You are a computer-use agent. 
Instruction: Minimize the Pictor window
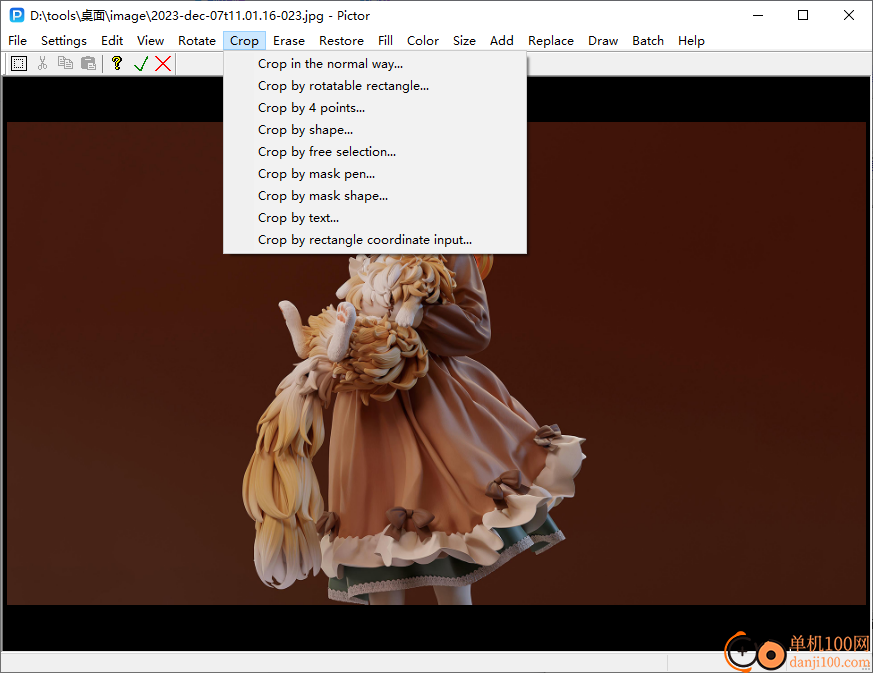point(758,15)
